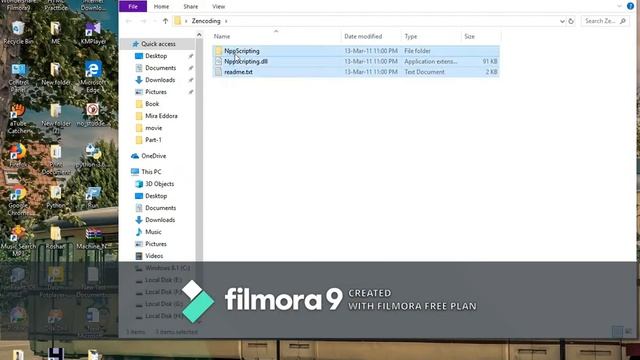Open KMPlayer desktop shortcut

coord(93,33)
